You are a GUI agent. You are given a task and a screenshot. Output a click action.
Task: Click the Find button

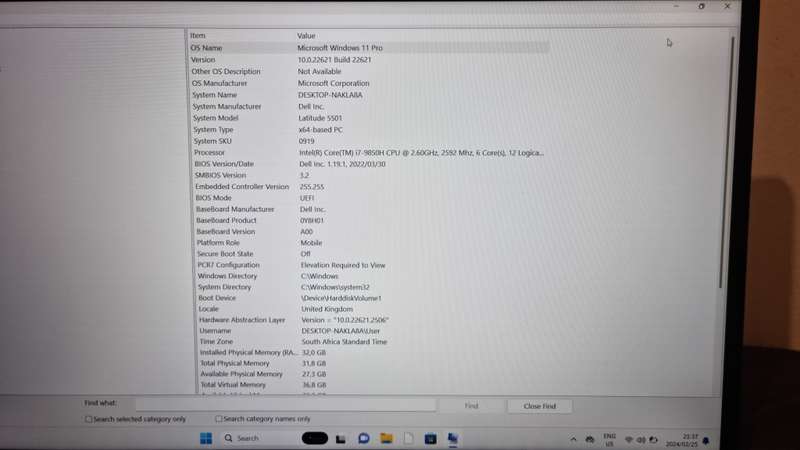coord(471,406)
